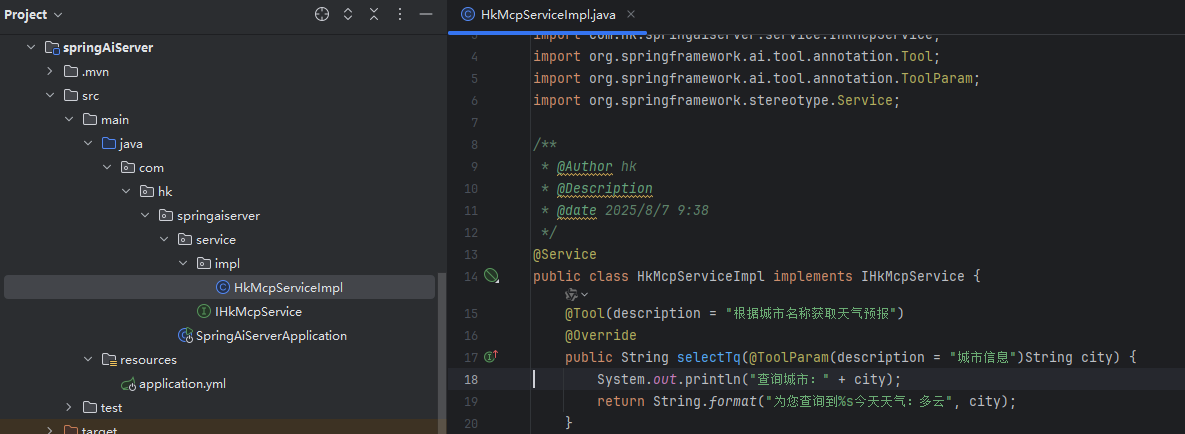Close the HkMcpServiceImpl.java tab
This screenshot has height=434, width=1185.
631,14
